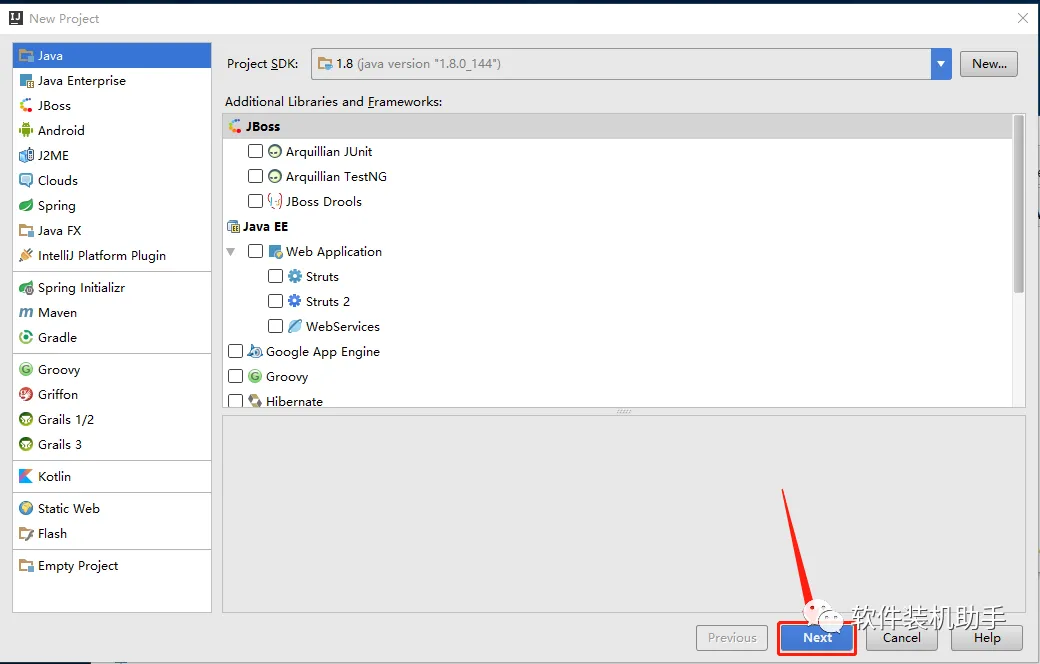Tick the Google App Engine checkbox
Viewport: 1040px width, 664px height.
235,351
